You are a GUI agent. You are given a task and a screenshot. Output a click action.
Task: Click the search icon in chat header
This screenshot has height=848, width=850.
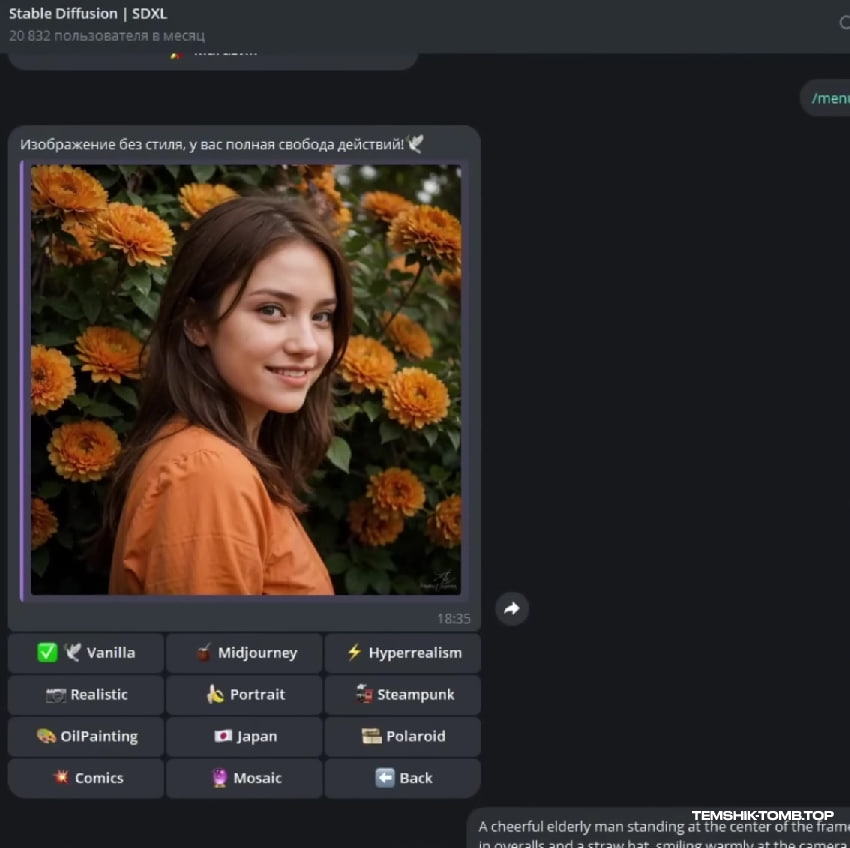click(844, 23)
